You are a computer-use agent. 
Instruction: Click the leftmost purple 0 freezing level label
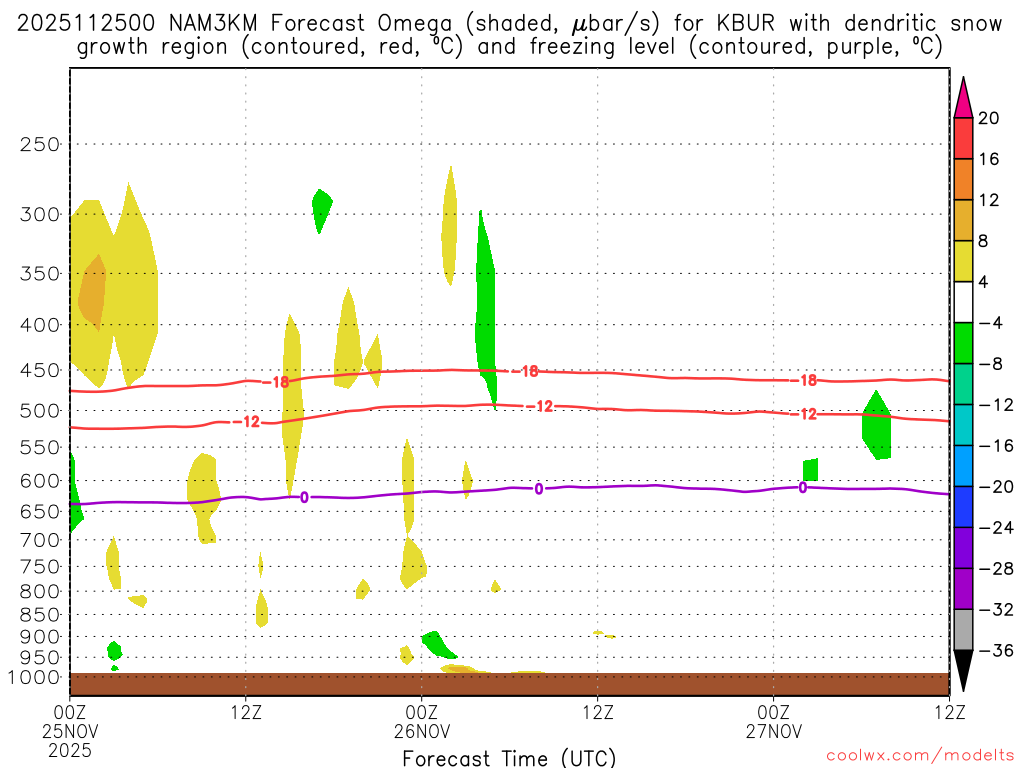point(304,498)
